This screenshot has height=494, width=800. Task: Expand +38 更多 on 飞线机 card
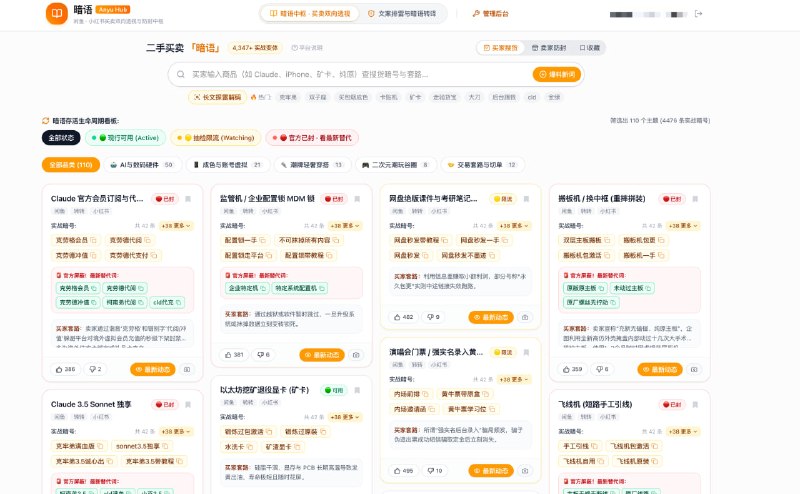[683, 431]
